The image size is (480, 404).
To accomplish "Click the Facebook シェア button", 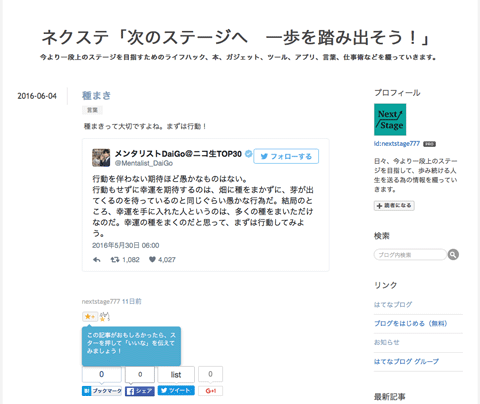I will pyautogui.click(x=140, y=391).
